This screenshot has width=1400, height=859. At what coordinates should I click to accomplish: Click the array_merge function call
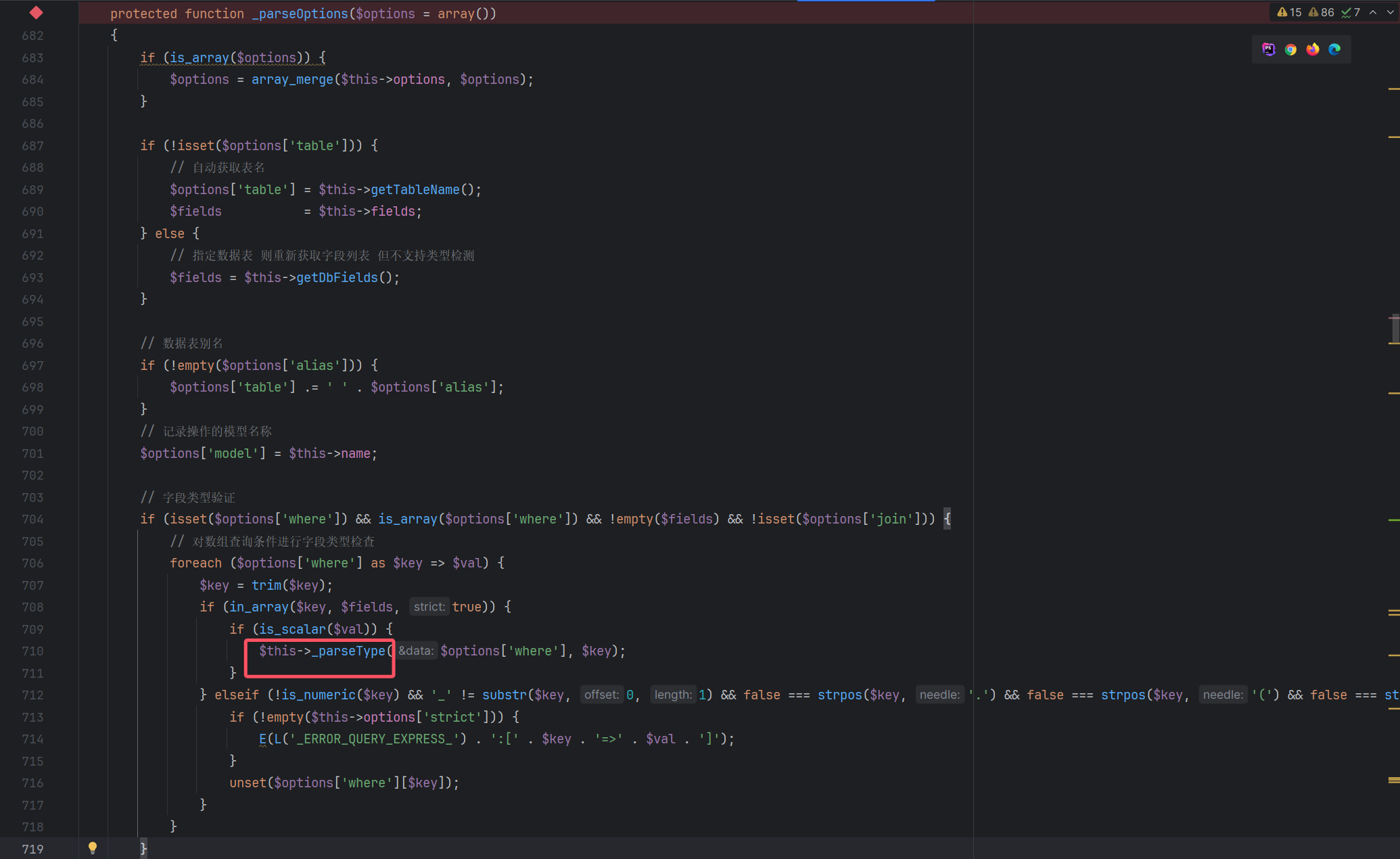tap(292, 79)
